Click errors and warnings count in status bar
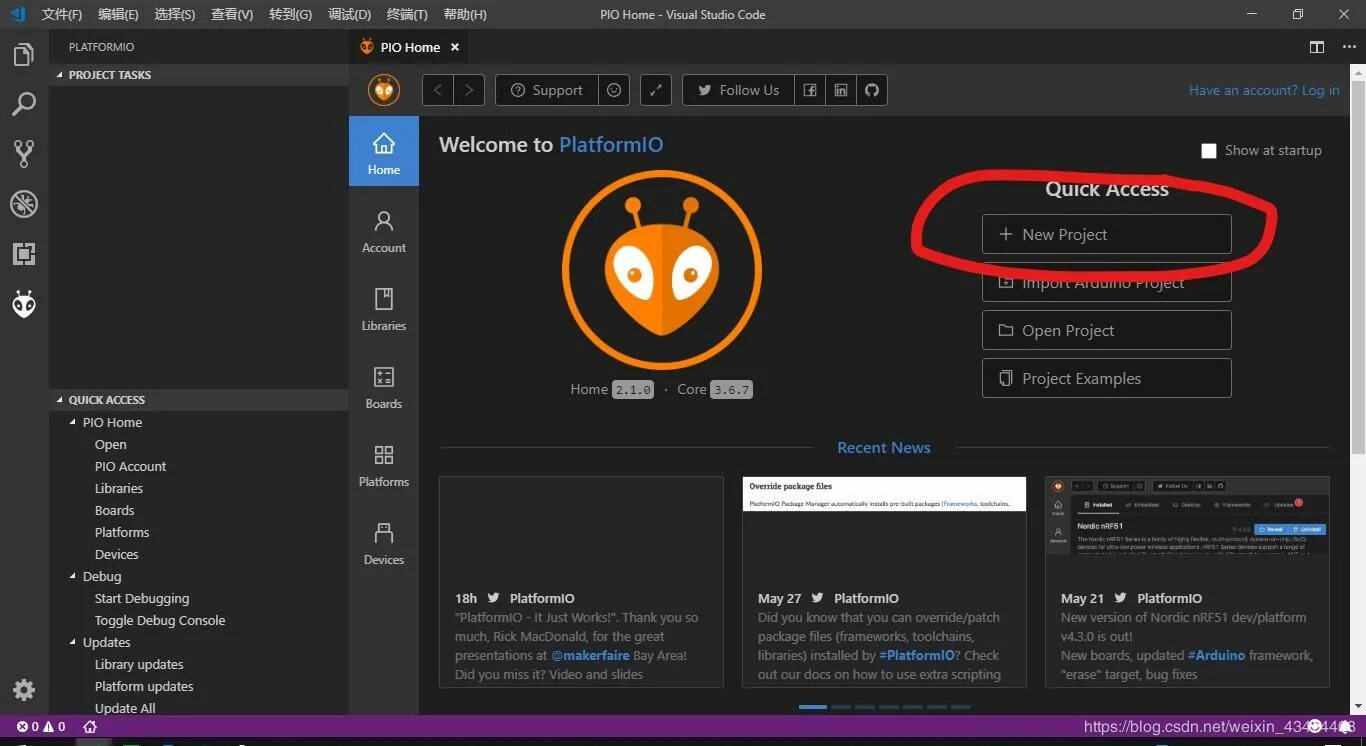The image size is (1366, 746). coord(41,727)
